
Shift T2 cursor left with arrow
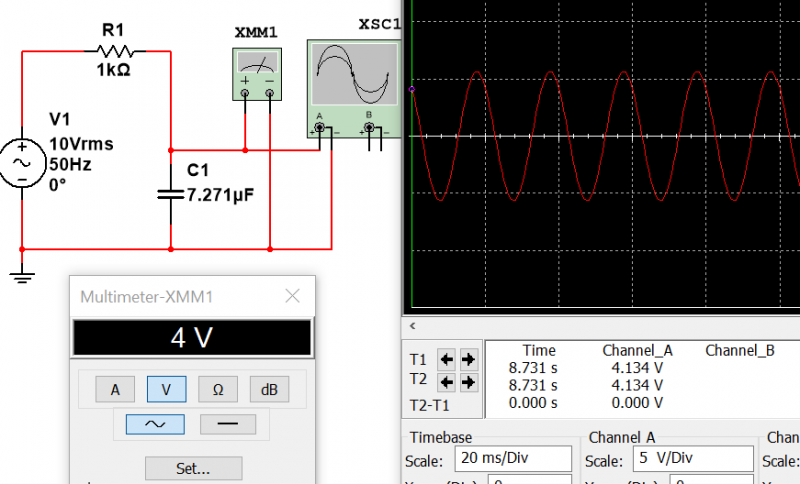click(447, 382)
